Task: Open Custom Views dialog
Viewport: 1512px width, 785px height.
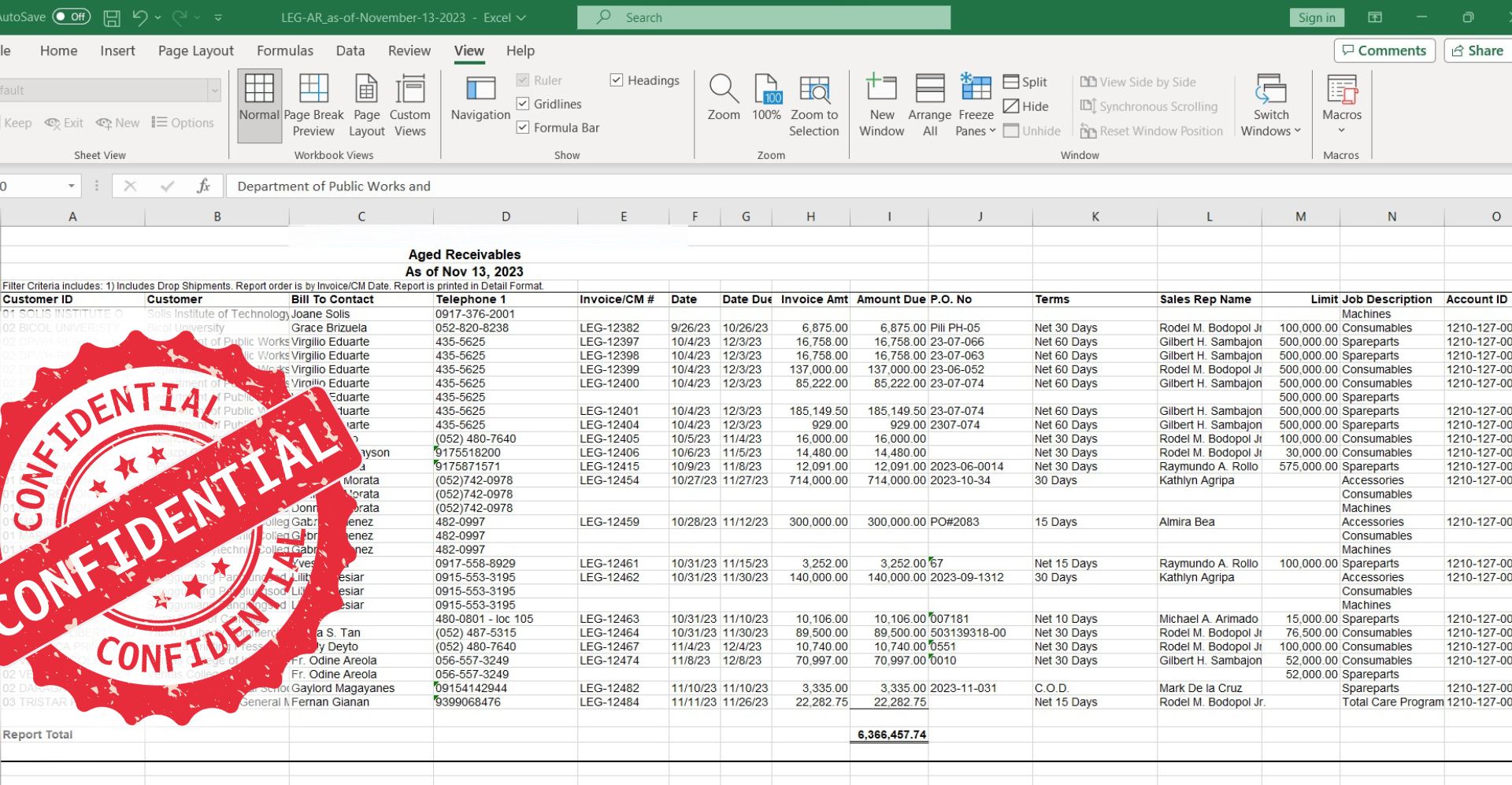Action: pos(409,106)
